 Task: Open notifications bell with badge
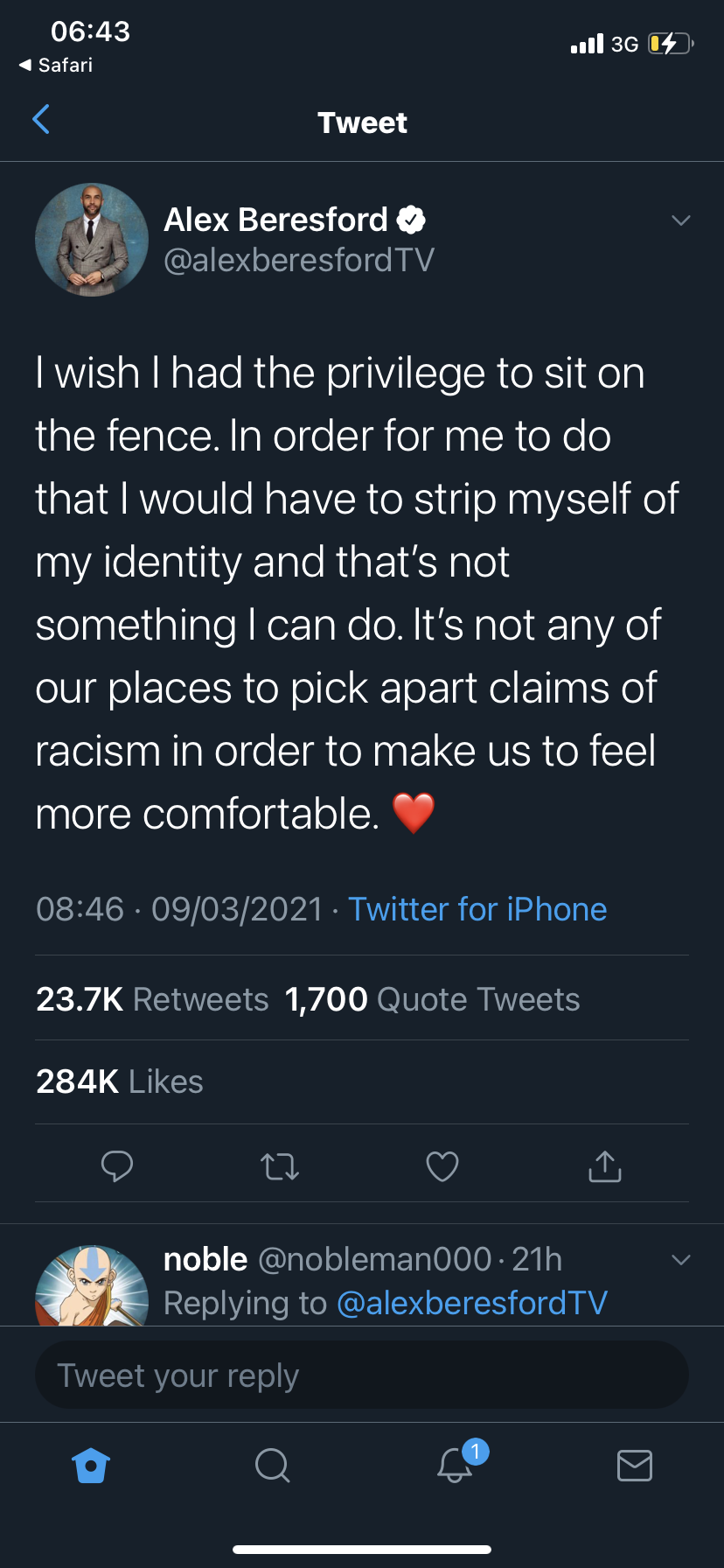pyautogui.click(x=456, y=1464)
